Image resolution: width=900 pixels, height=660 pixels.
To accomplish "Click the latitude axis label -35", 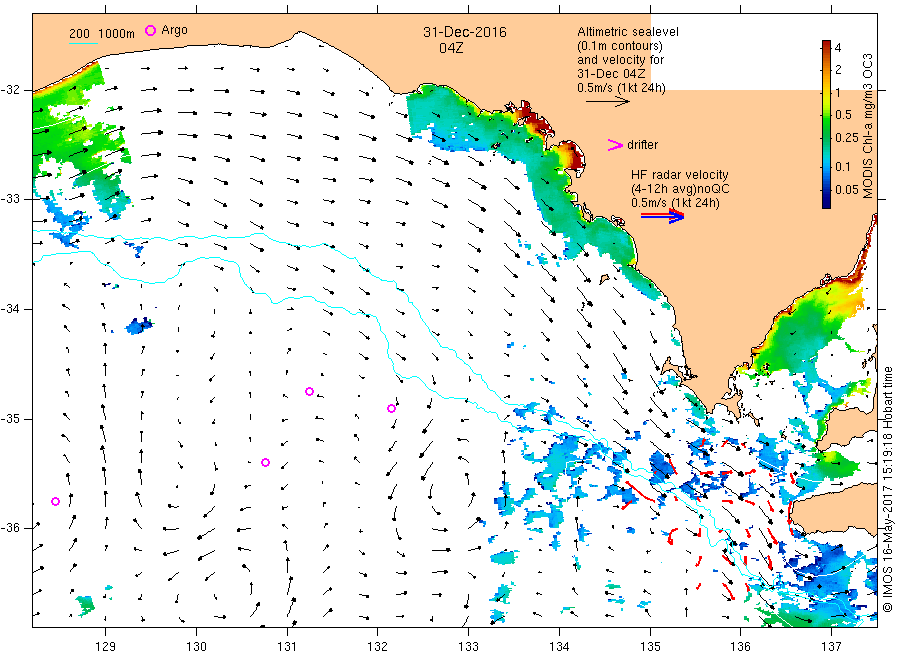I will (x=10, y=419).
